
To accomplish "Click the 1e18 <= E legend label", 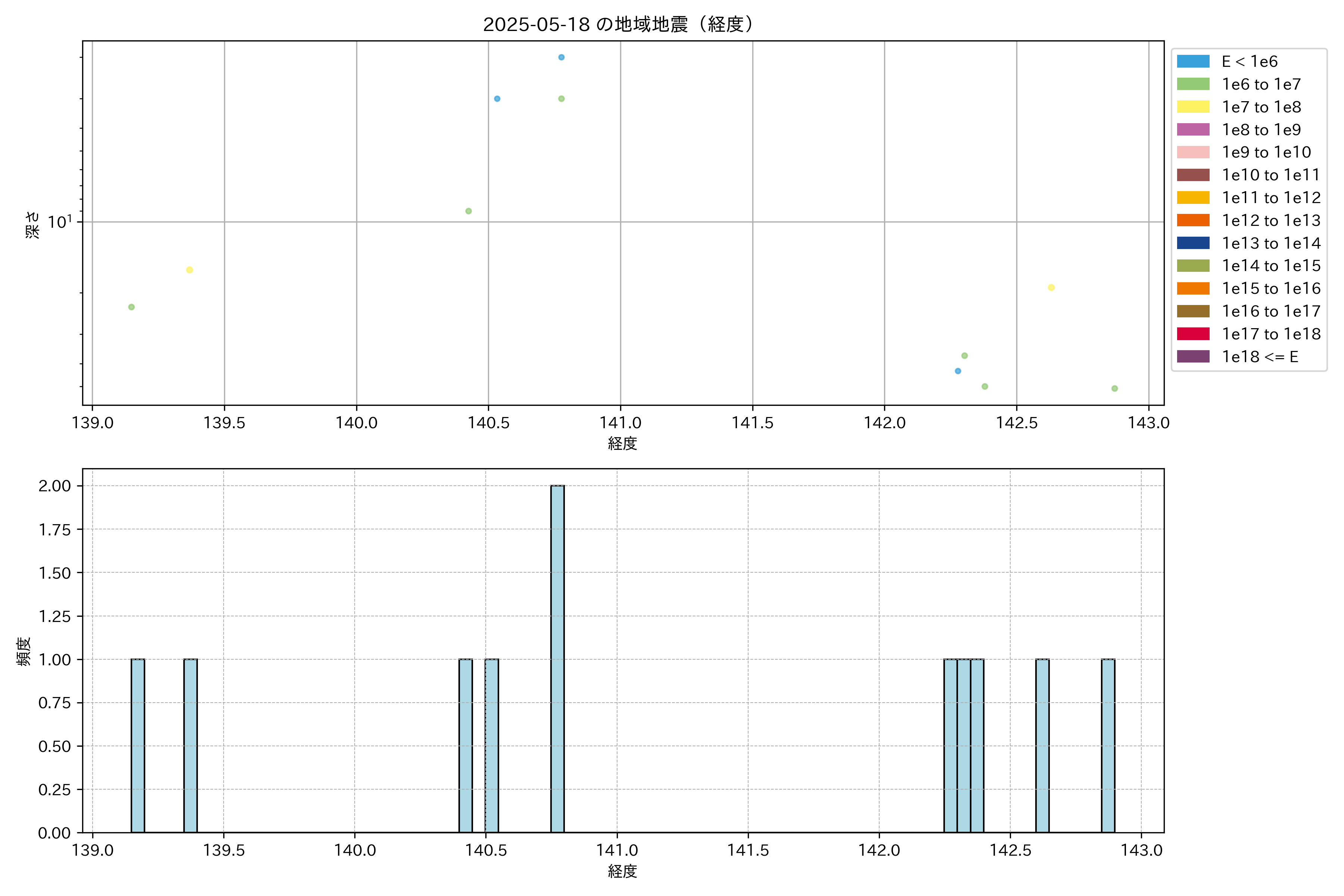I will (1259, 357).
